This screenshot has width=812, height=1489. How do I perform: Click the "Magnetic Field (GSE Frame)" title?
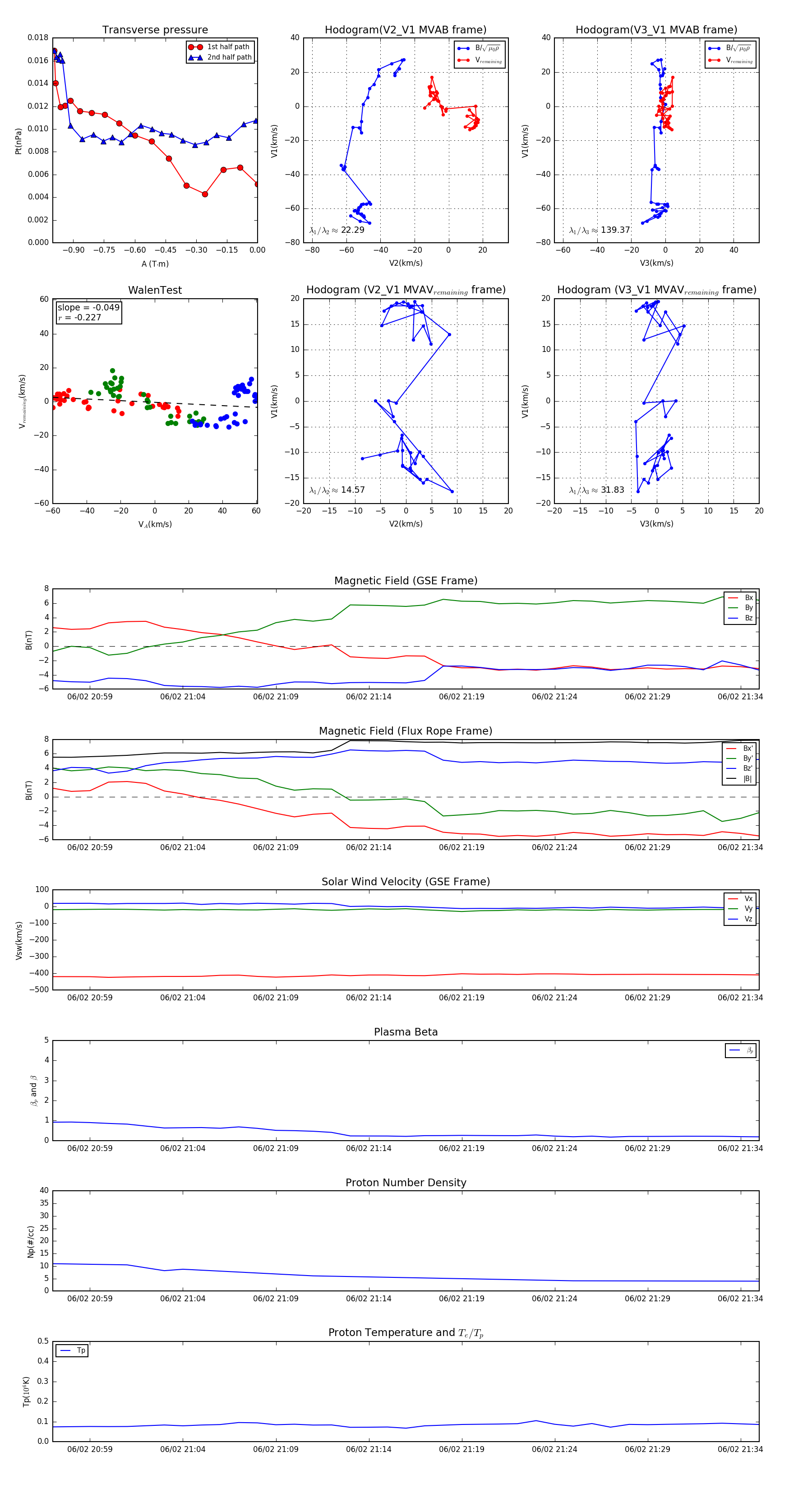click(x=406, y=581)
